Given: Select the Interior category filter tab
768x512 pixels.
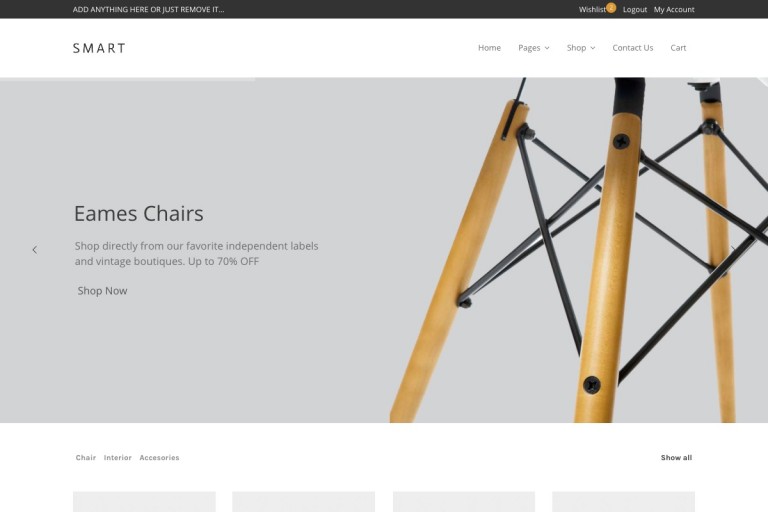Looking at the screenshot, I should (118, 458).
